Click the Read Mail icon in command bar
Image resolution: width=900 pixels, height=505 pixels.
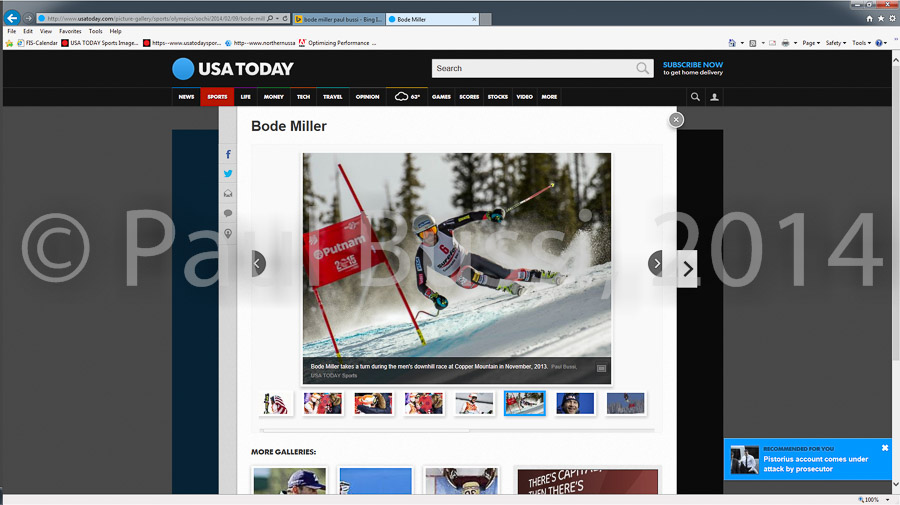point(772,43)
